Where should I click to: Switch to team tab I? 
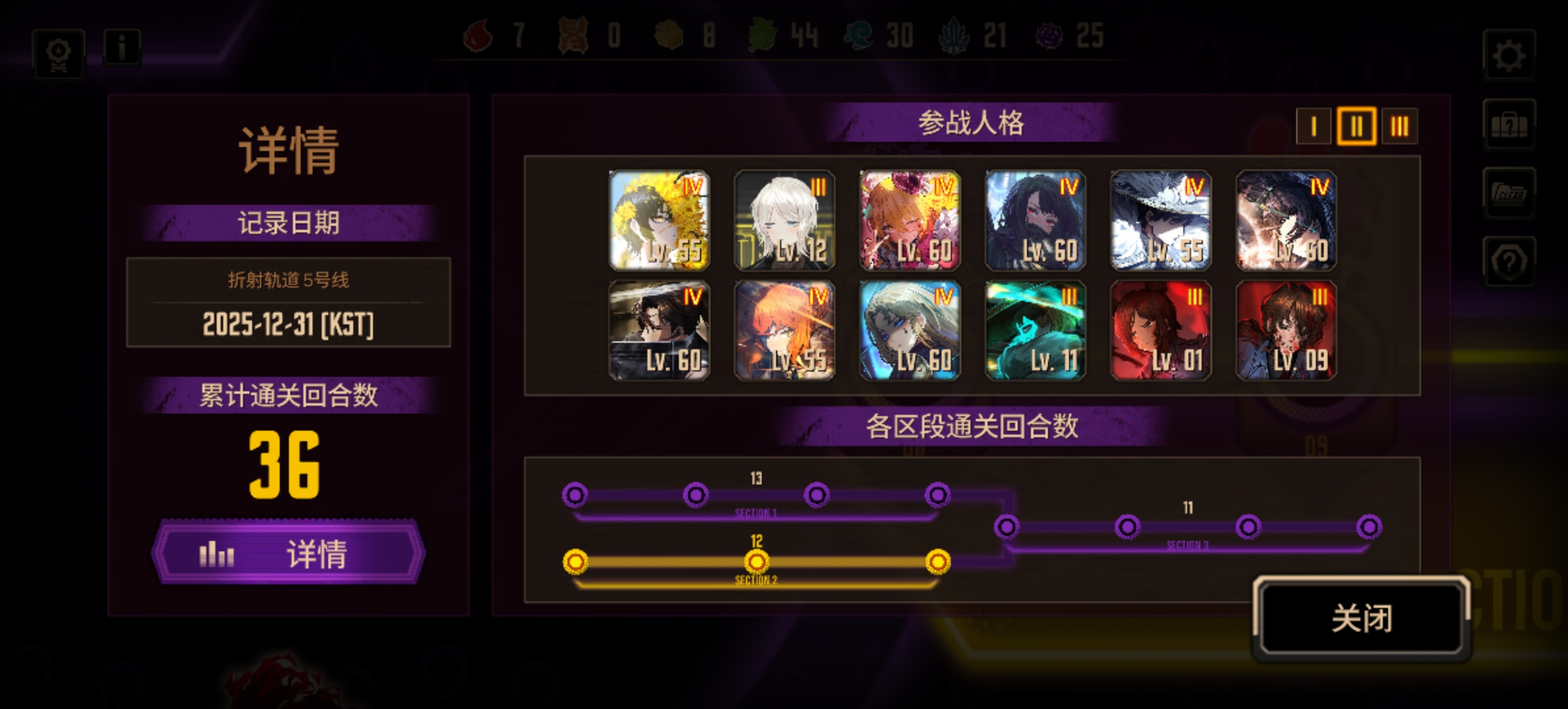point(1313,126)
